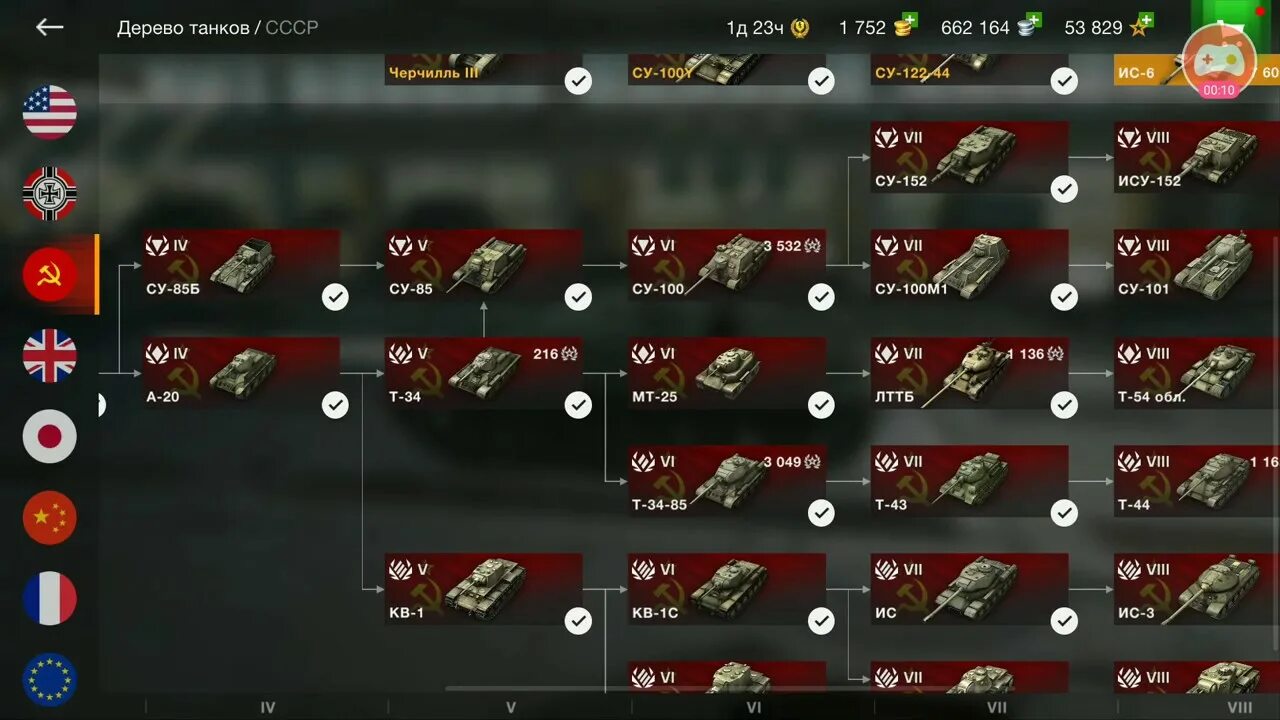
Task: Select the Japan flag nation icon
Action: click(50, 436)
